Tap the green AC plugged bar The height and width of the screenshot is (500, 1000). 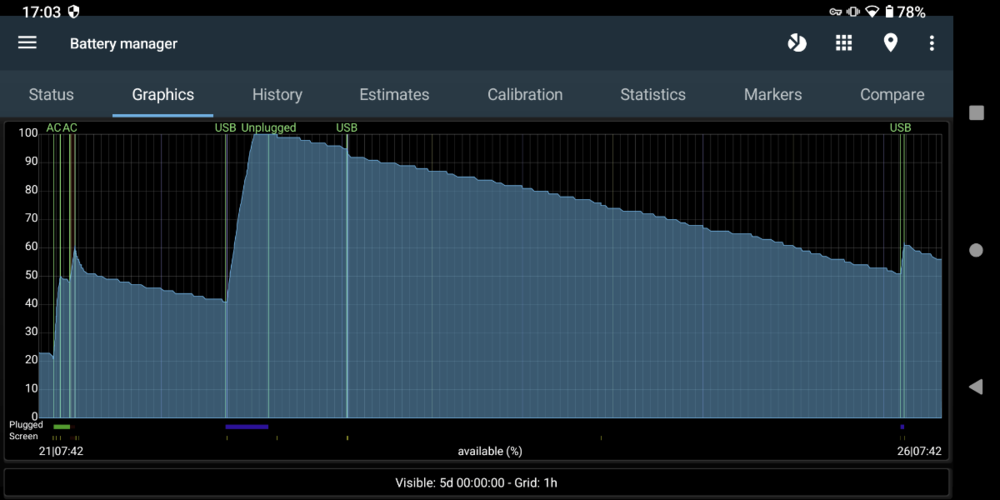coord(62,427)
